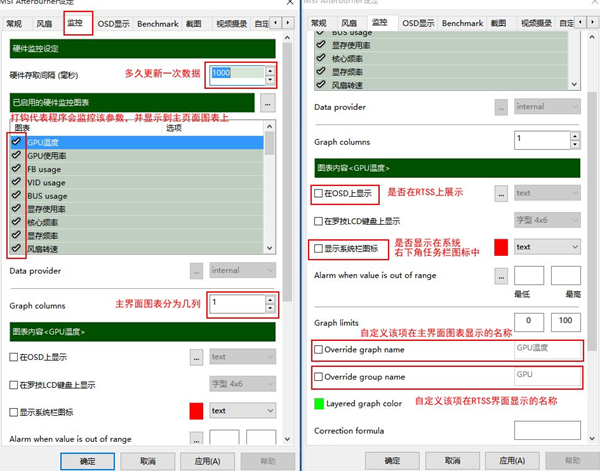The height and width of the screenshot is (471, 600).
Task: Switch to 风扇 tab in left window
Action: [44, 24]
